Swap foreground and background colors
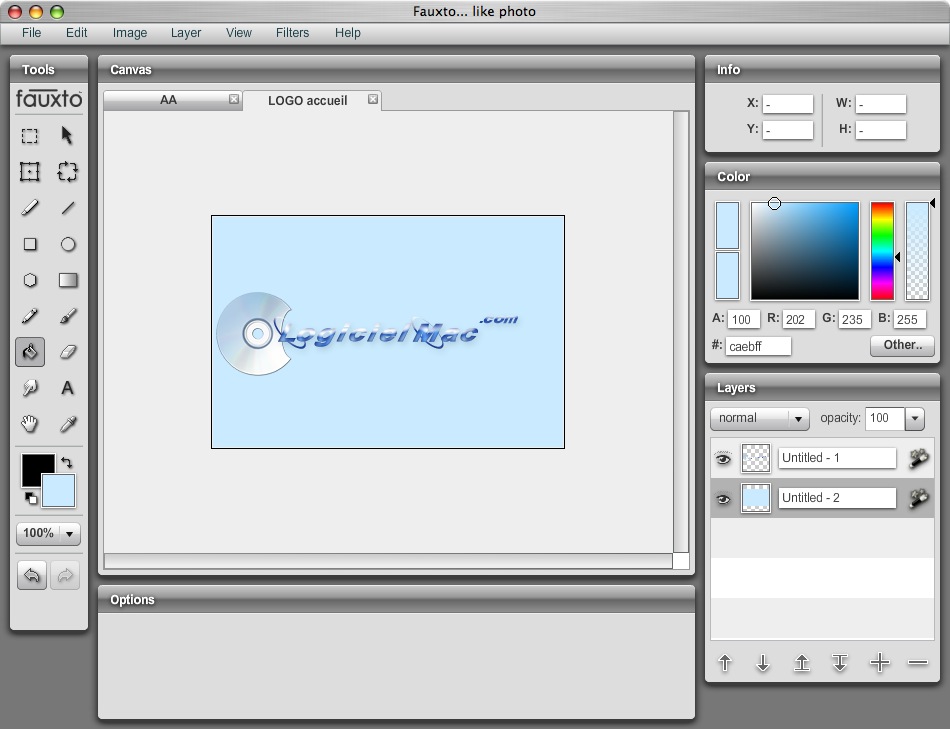Viewport: 950px width, 729px height. coord(67,462)
